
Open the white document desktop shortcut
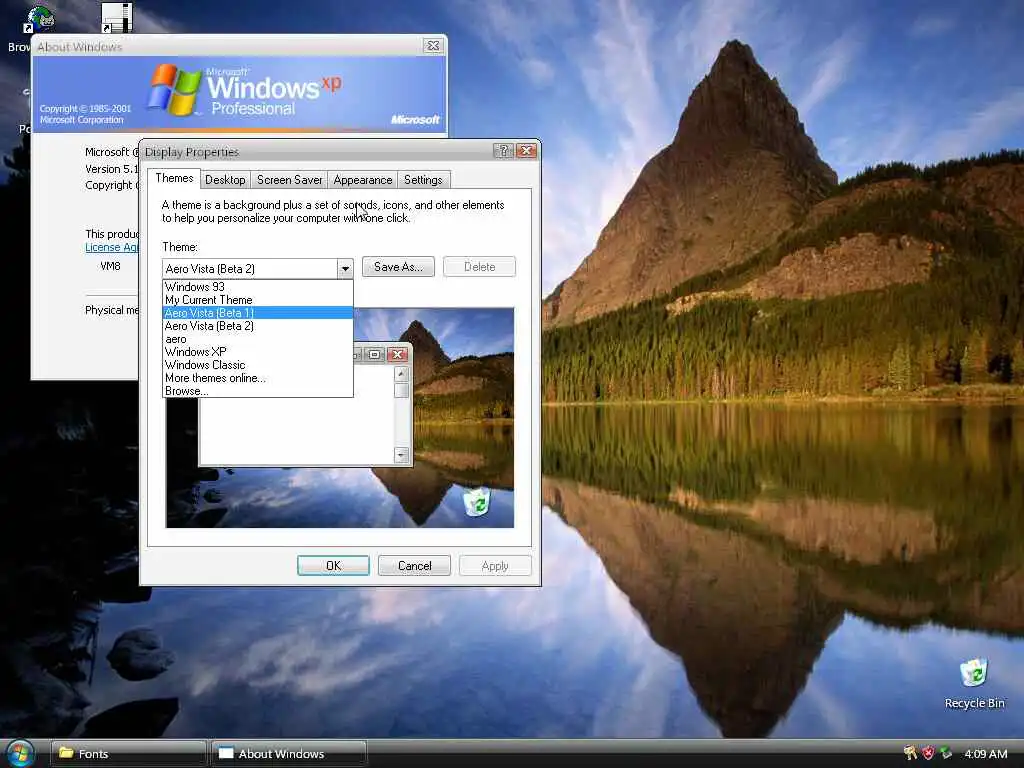pos(118,17)
